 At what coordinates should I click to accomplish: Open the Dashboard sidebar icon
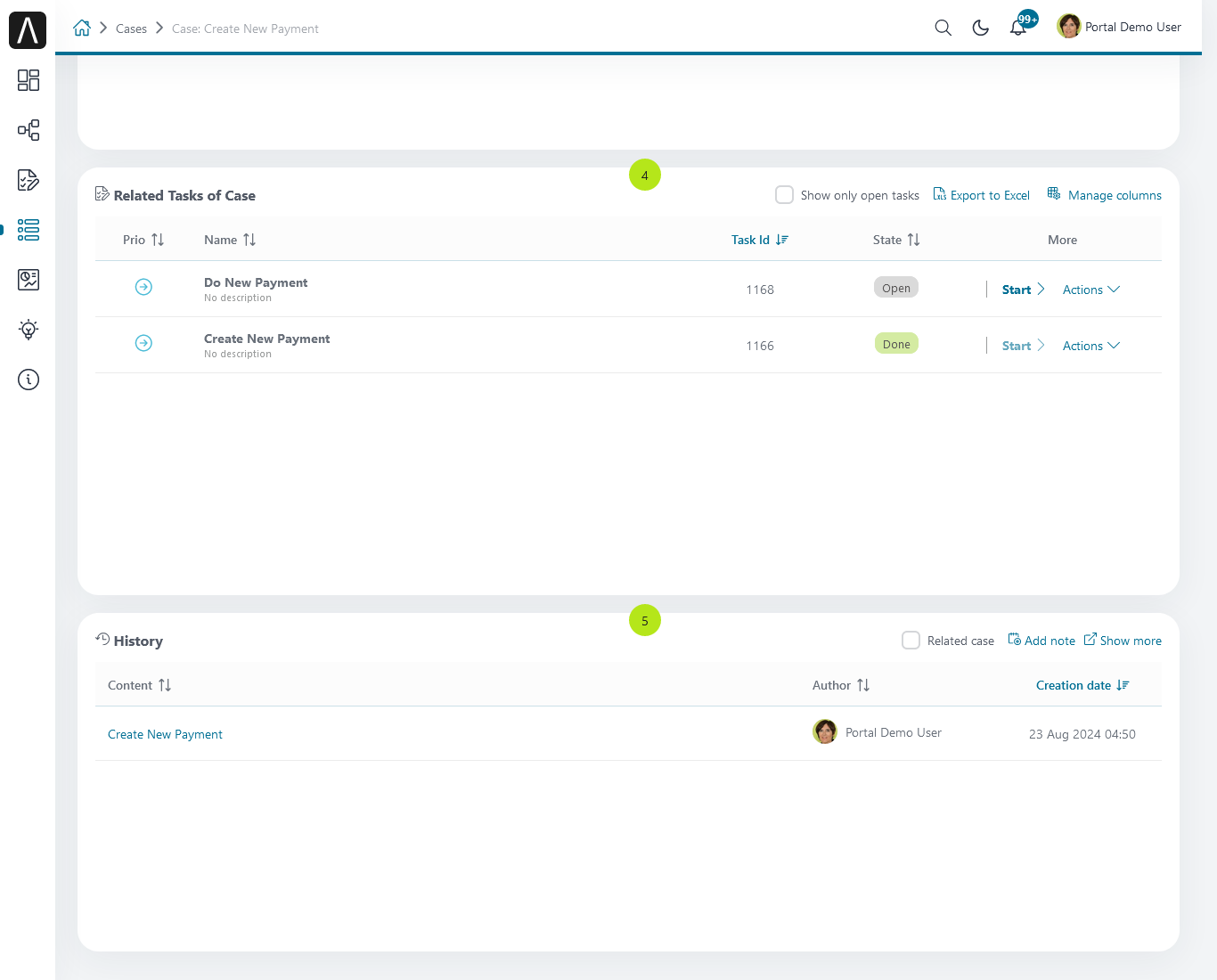click(29, 80)
